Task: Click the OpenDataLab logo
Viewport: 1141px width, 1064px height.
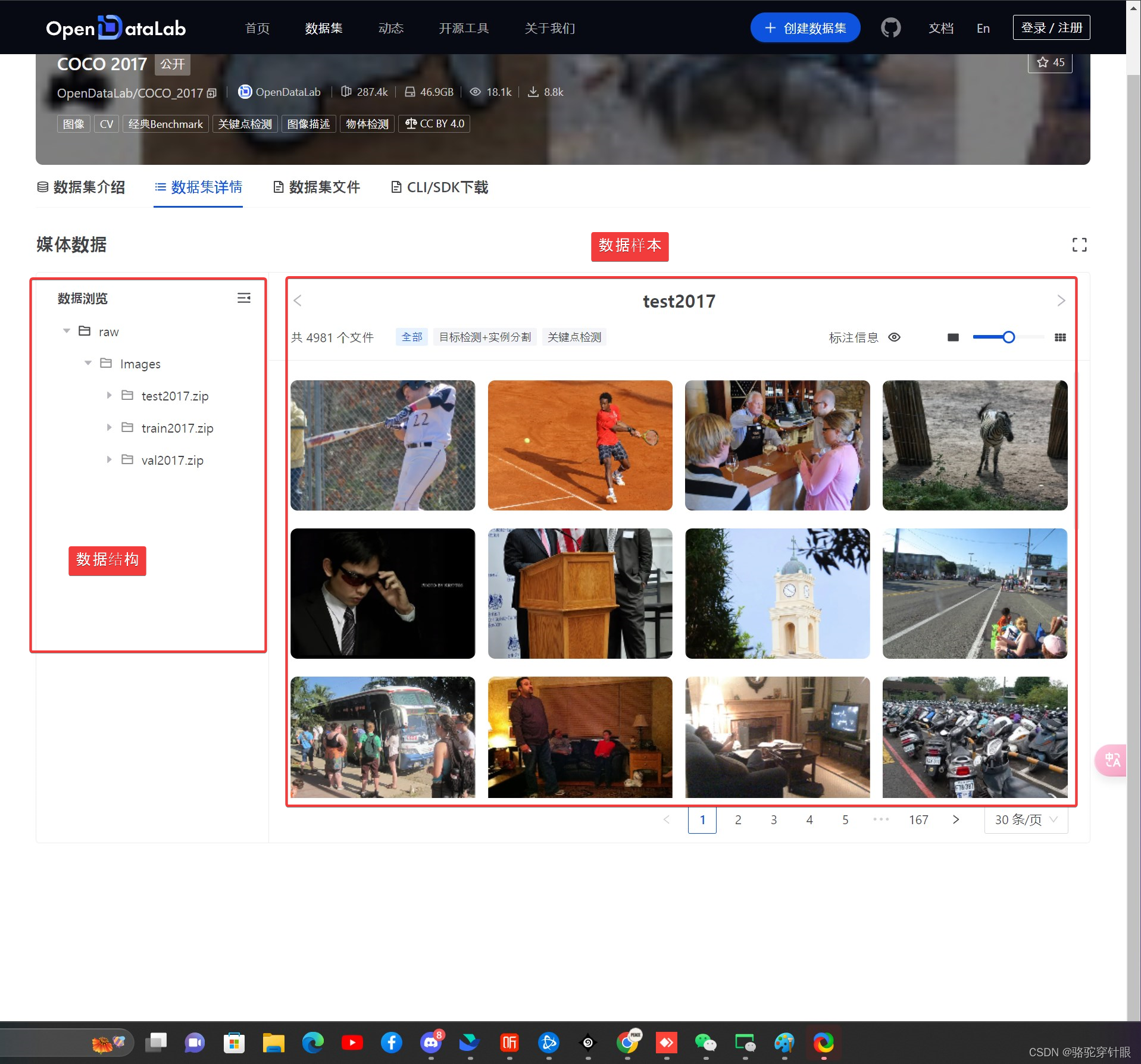Action: pyautogui.click(x=115, y=27)
